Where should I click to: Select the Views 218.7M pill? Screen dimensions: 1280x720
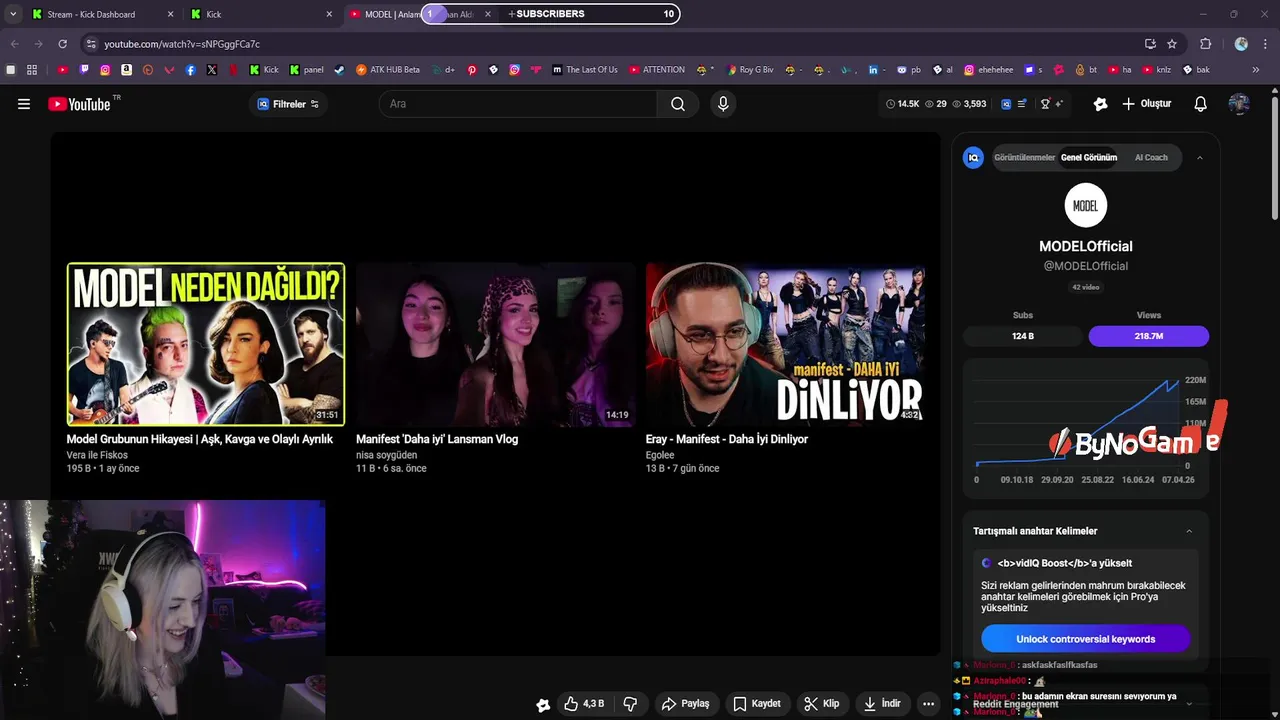(x=1149, y=336)
